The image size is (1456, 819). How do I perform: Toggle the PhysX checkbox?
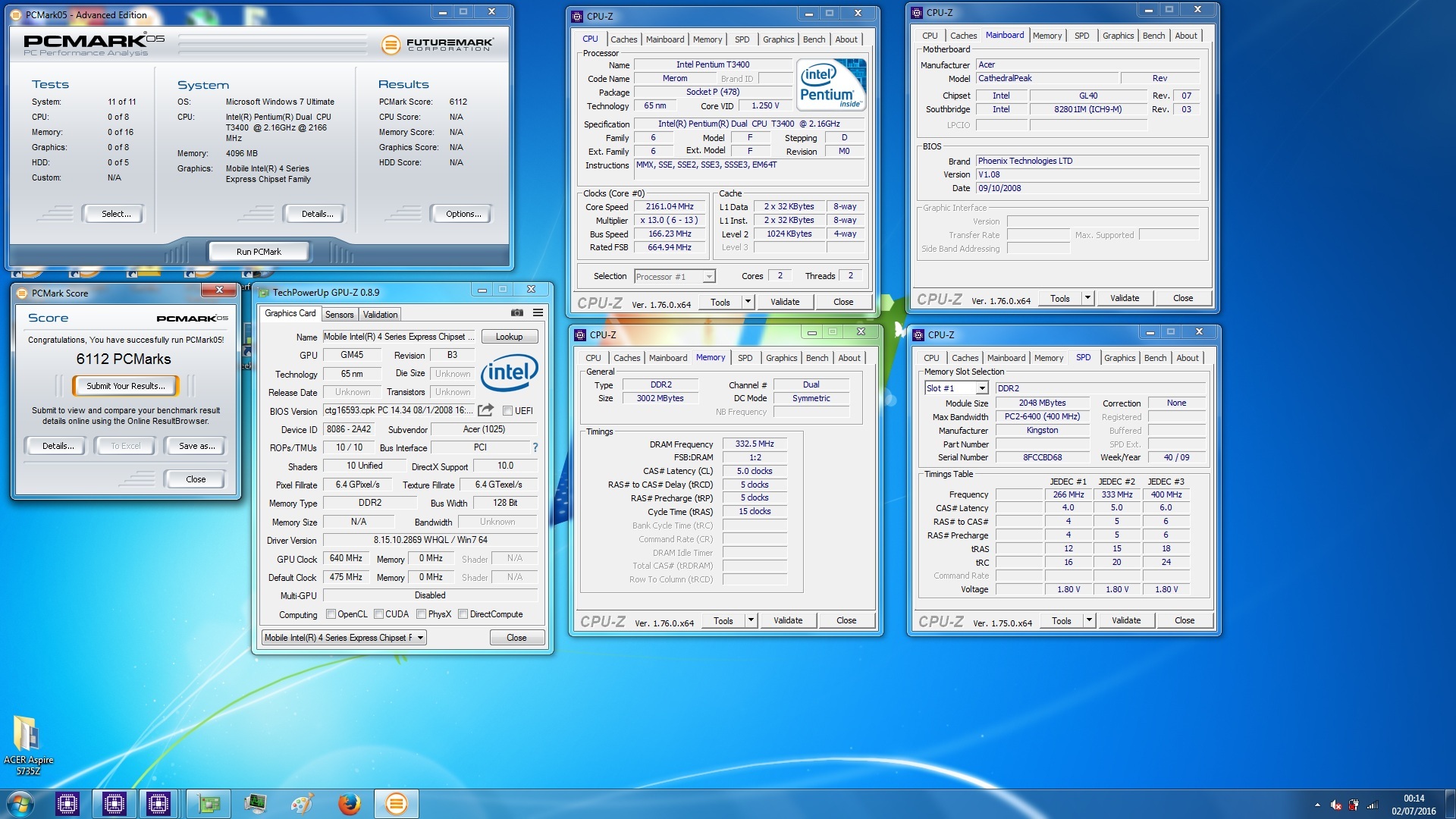click(421, 614)
